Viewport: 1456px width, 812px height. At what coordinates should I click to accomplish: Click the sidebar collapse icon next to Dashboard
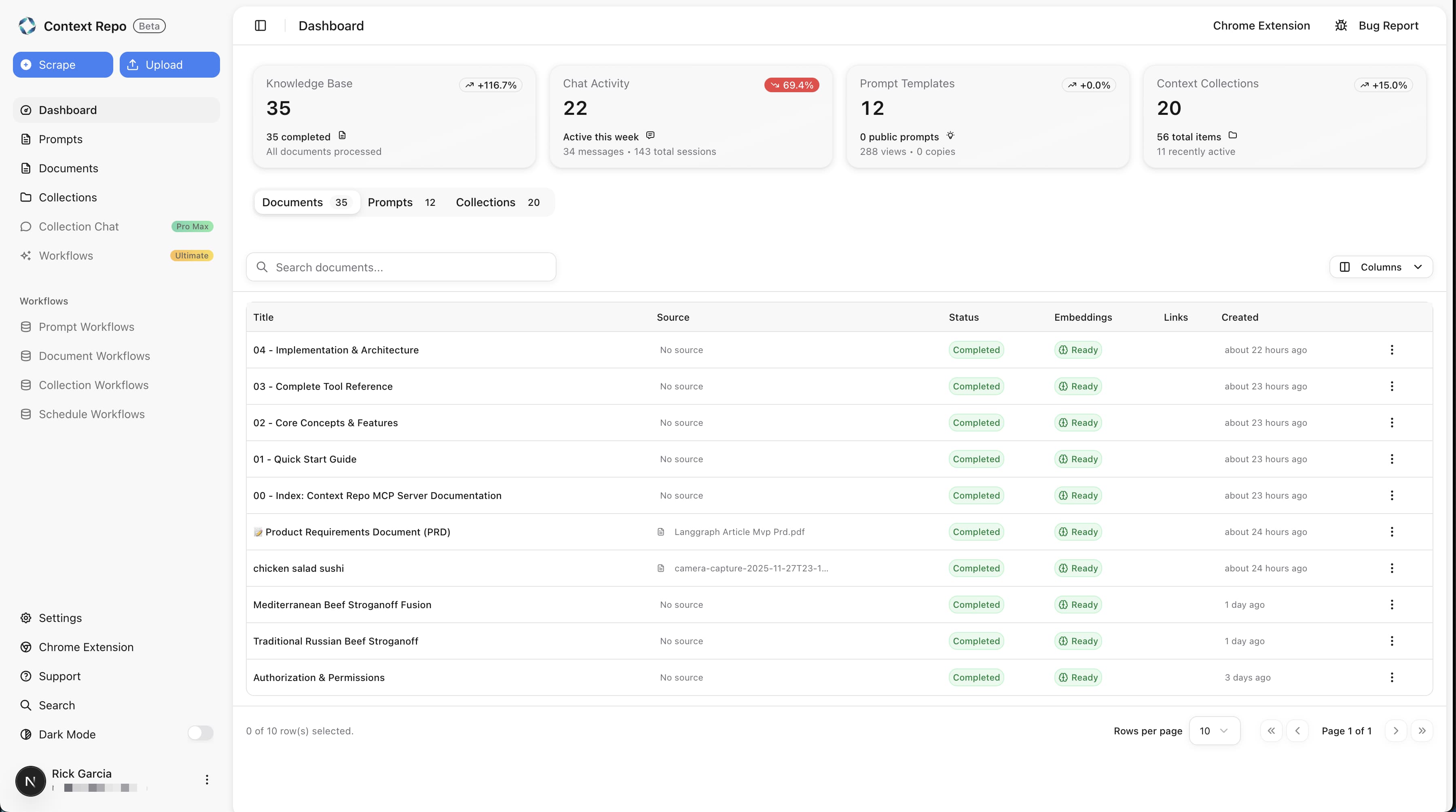pyautogui.click(x=260, y=25)
